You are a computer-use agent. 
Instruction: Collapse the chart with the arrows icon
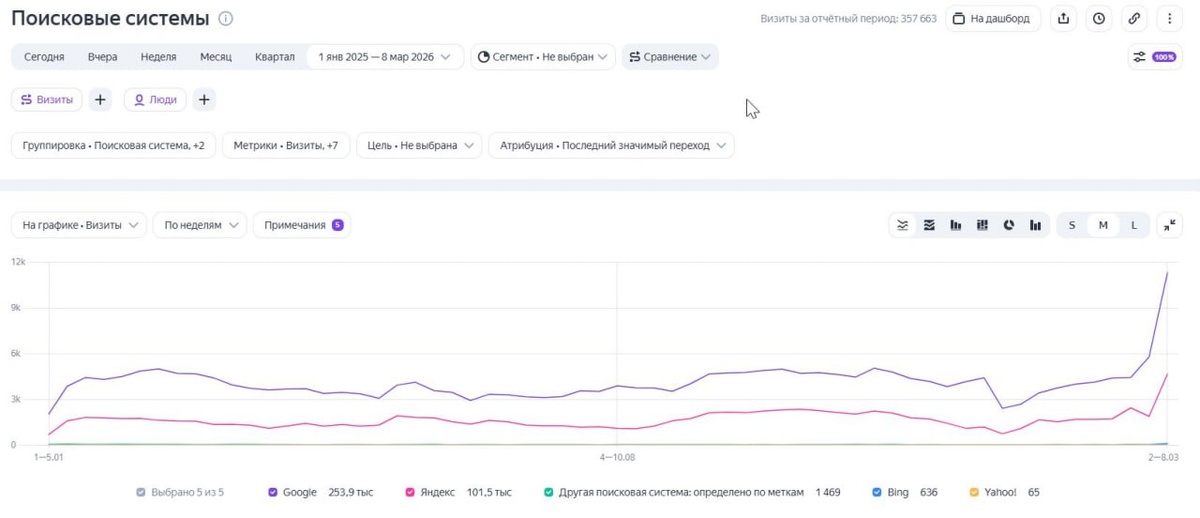point(1169,225)
